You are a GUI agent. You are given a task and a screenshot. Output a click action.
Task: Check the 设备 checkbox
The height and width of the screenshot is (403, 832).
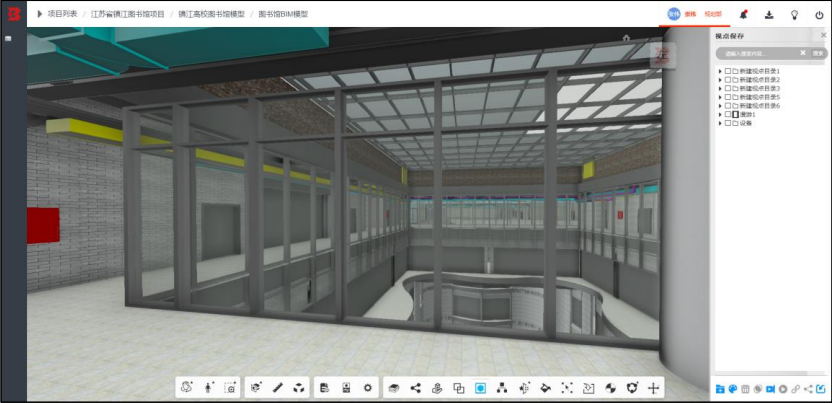[x=728, y=123]
